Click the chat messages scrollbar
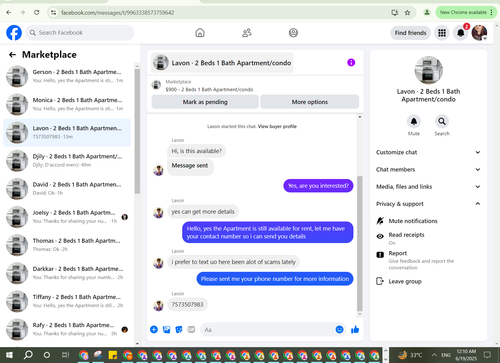 (x=360, y=243)
